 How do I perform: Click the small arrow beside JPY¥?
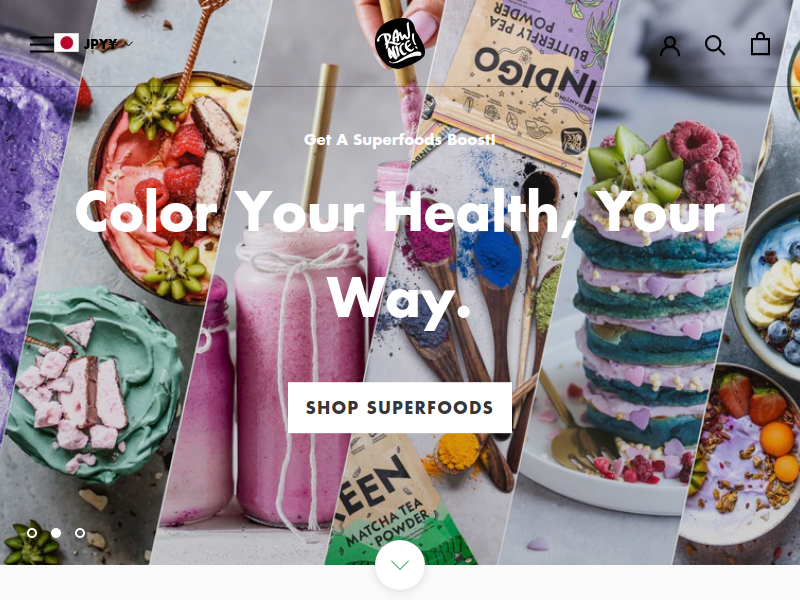(x=129, y=44)
